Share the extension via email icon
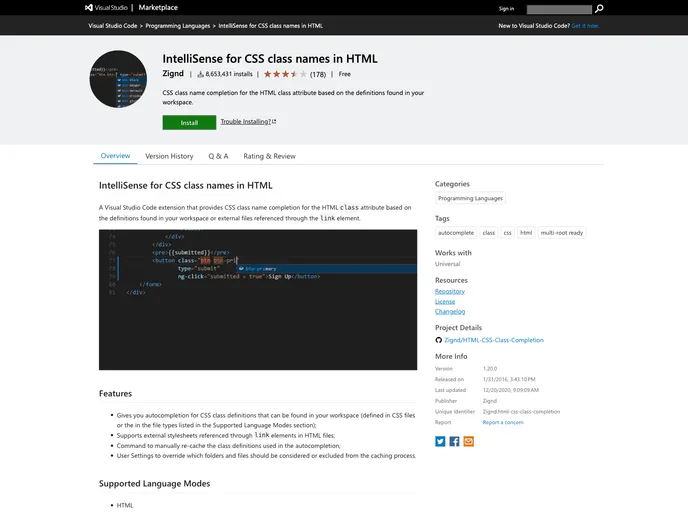Viewport: 688px width, 512px height. [x=469, y=441]
